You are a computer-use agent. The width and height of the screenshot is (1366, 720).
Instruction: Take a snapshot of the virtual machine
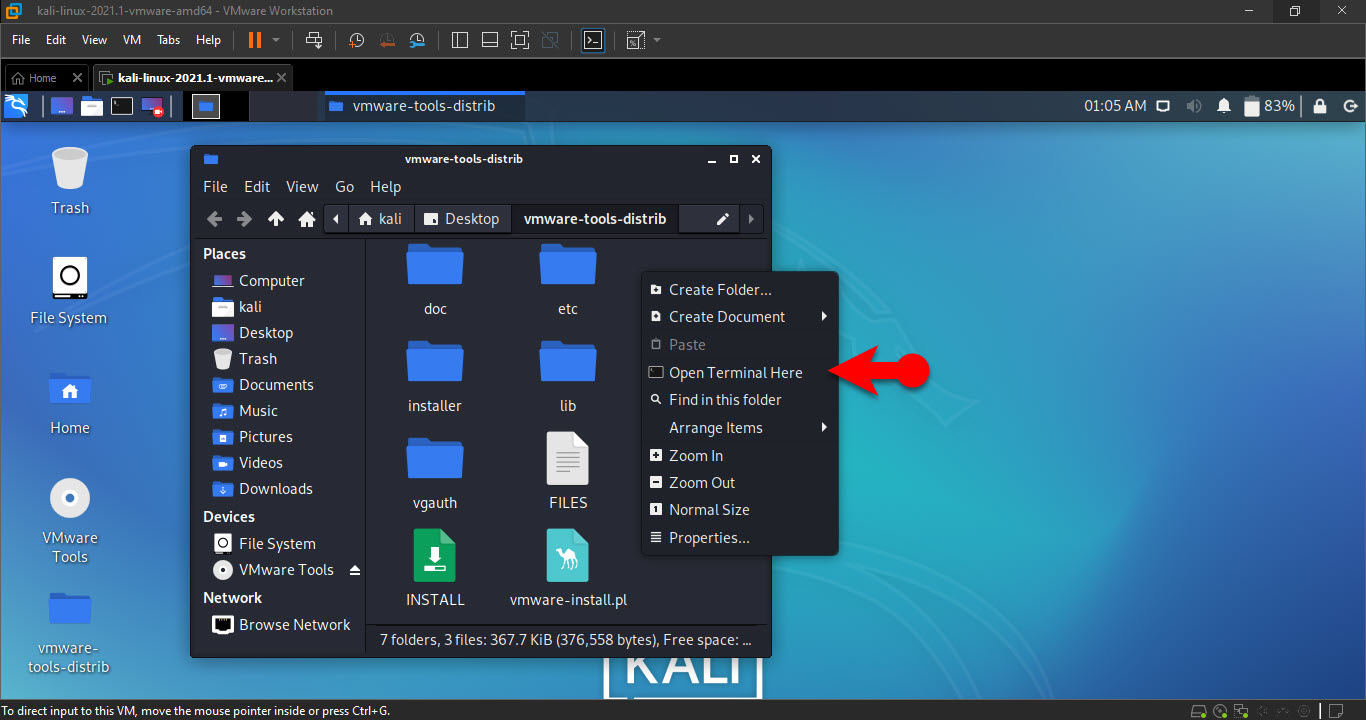pos(357,40)
